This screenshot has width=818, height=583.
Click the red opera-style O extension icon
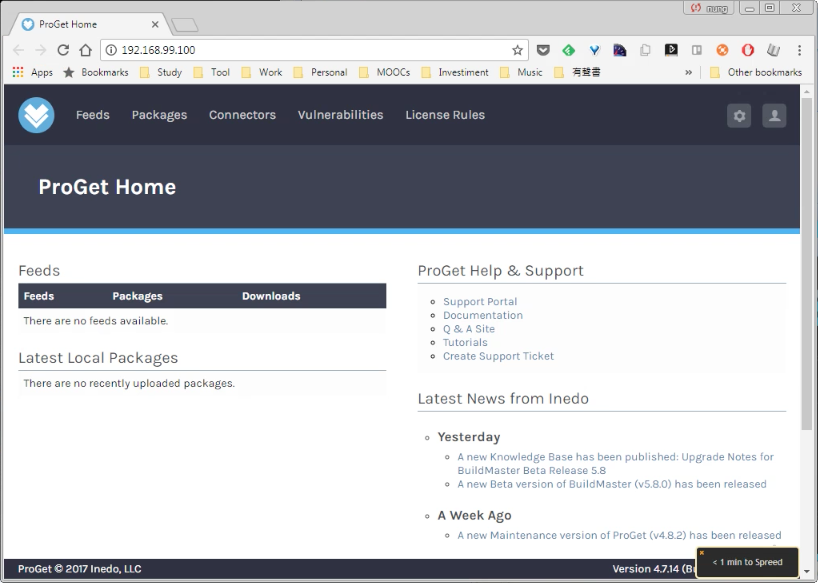coord(748,50)
